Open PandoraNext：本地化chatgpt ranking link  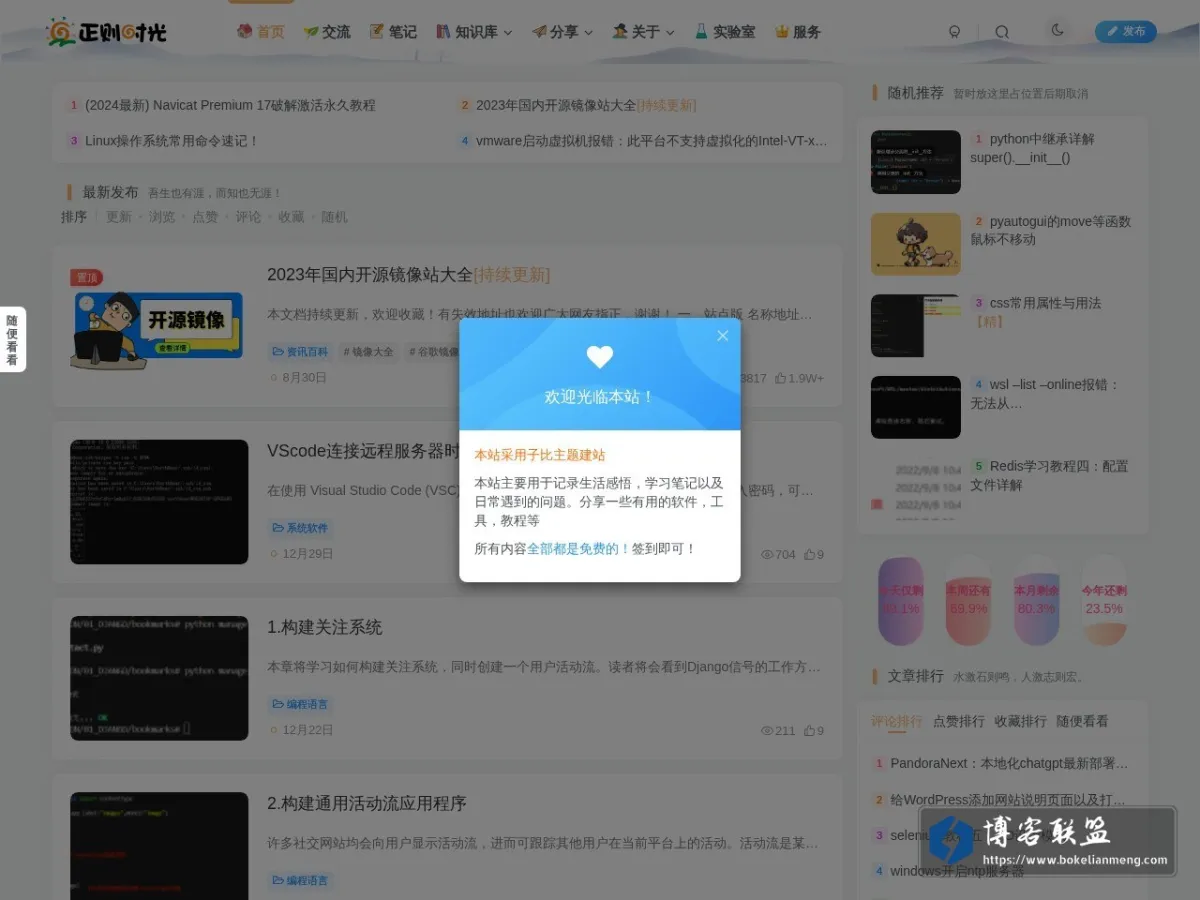click(1009, 763)
